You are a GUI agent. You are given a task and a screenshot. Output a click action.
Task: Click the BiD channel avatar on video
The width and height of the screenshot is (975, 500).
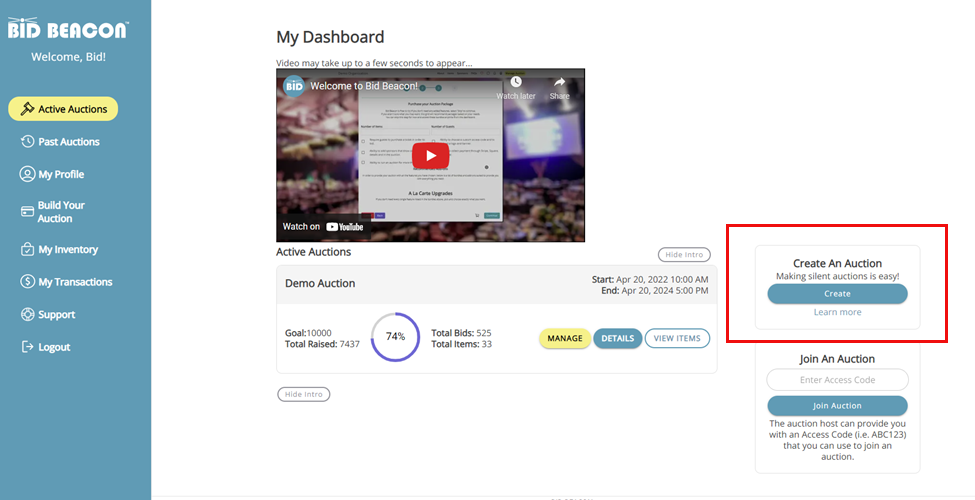point(294,86)
